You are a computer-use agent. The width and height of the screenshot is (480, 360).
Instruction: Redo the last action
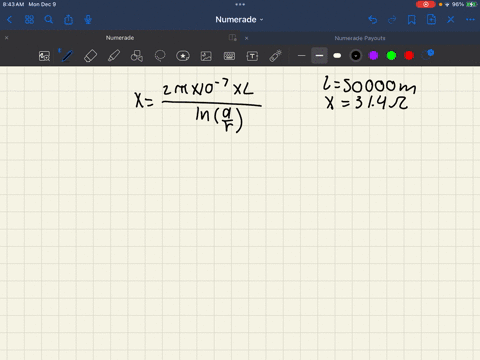tap(392, 20)
